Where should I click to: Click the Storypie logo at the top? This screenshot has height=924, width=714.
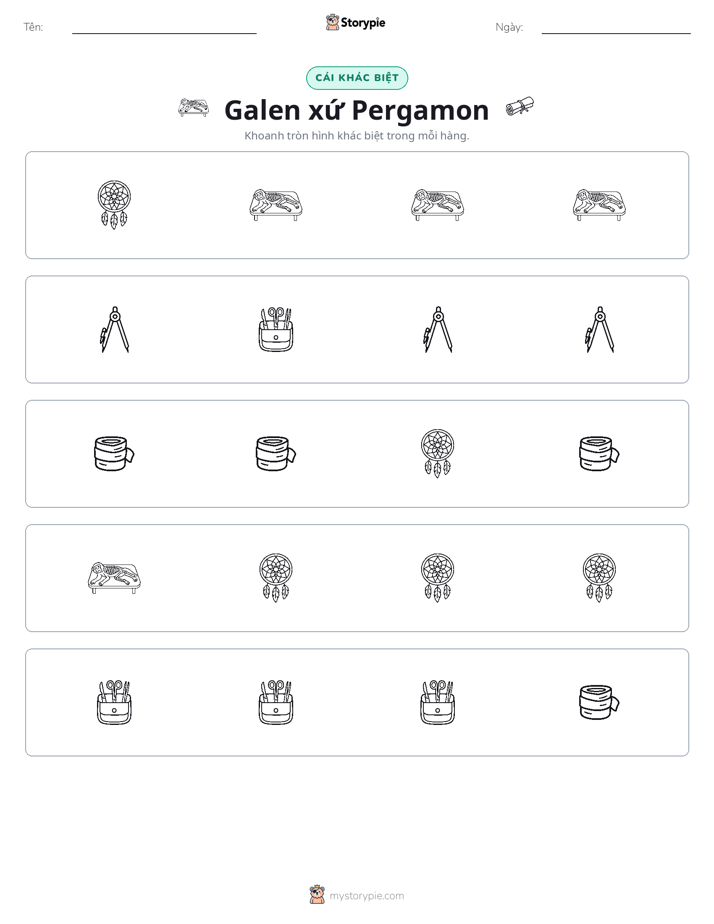tap(355, 22)
